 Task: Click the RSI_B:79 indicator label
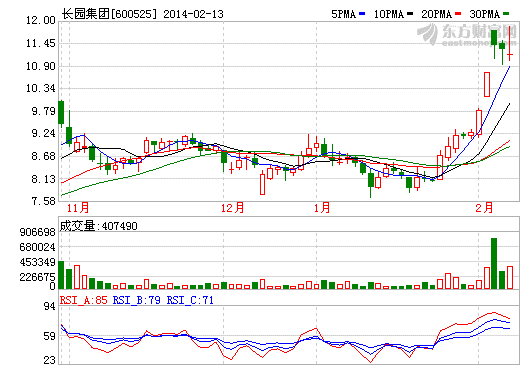pos(137,300)
